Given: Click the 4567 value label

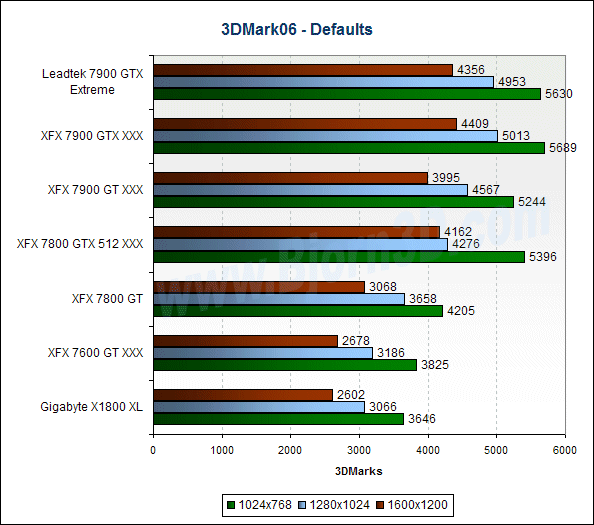Looking at the screenshot, I should [x=486, y=190].
